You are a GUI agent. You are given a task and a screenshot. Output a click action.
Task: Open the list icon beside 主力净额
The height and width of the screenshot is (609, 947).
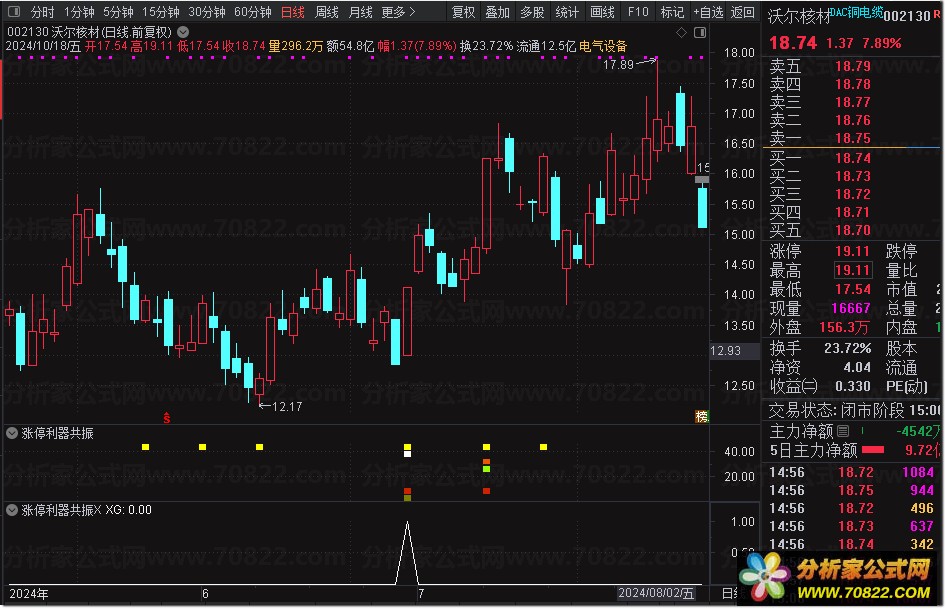pos(843,431)
